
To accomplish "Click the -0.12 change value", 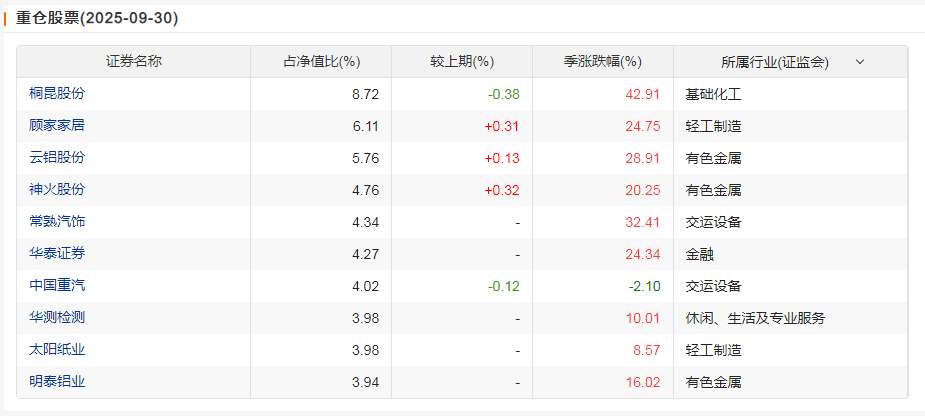I will (504, 286).
